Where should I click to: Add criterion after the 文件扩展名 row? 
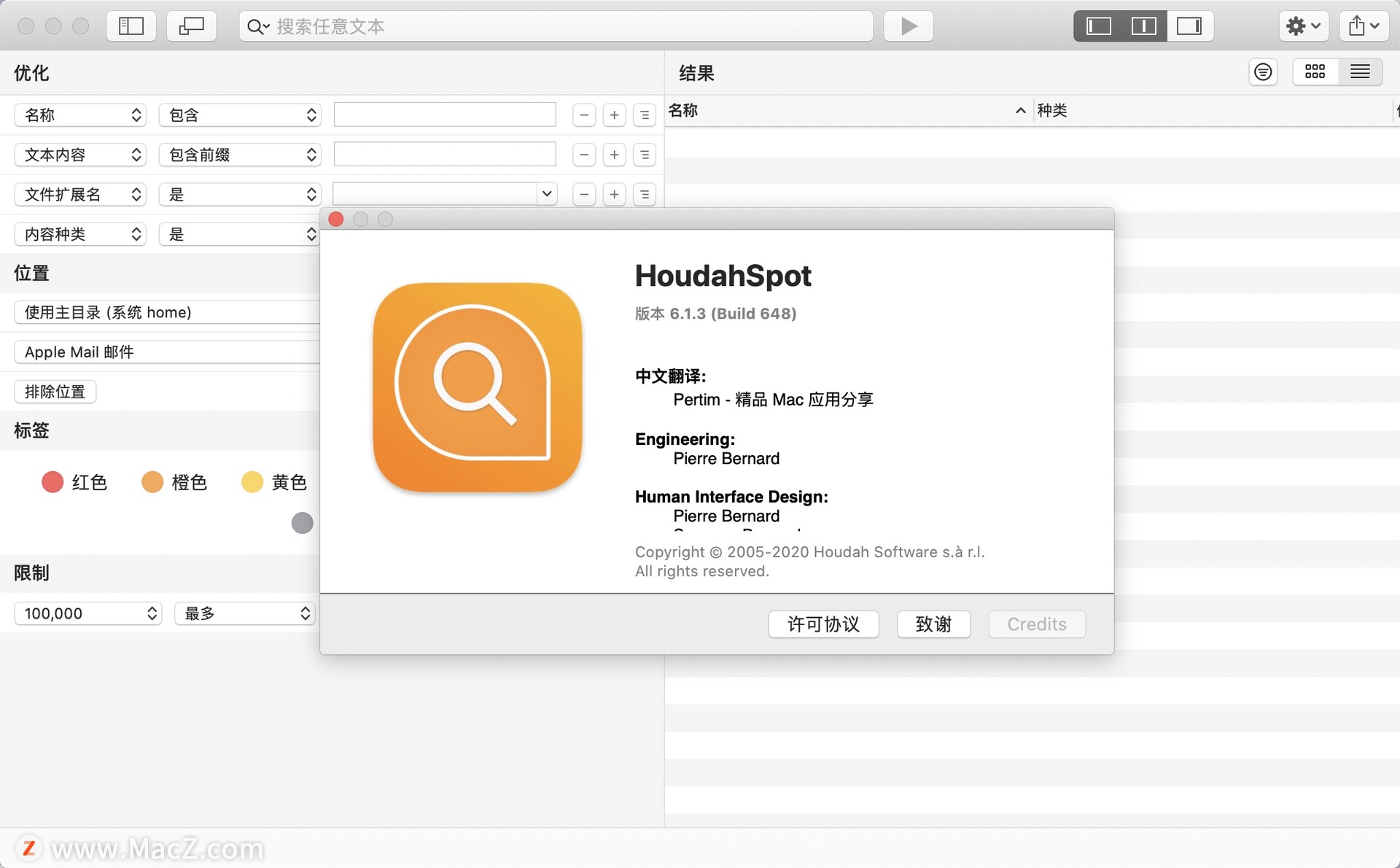pos(615,195)
